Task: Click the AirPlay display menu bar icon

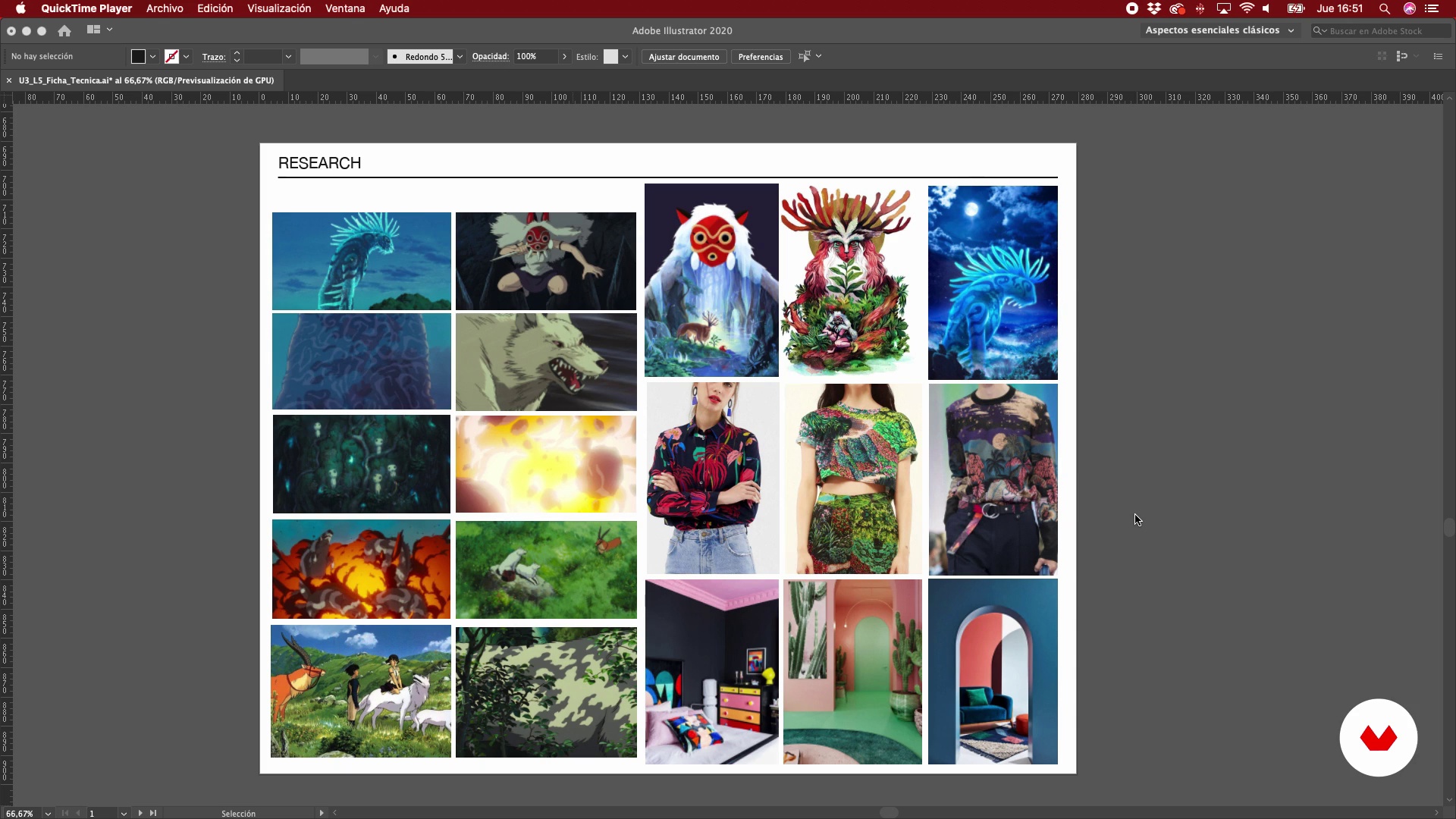Action: coord(1223,8)
